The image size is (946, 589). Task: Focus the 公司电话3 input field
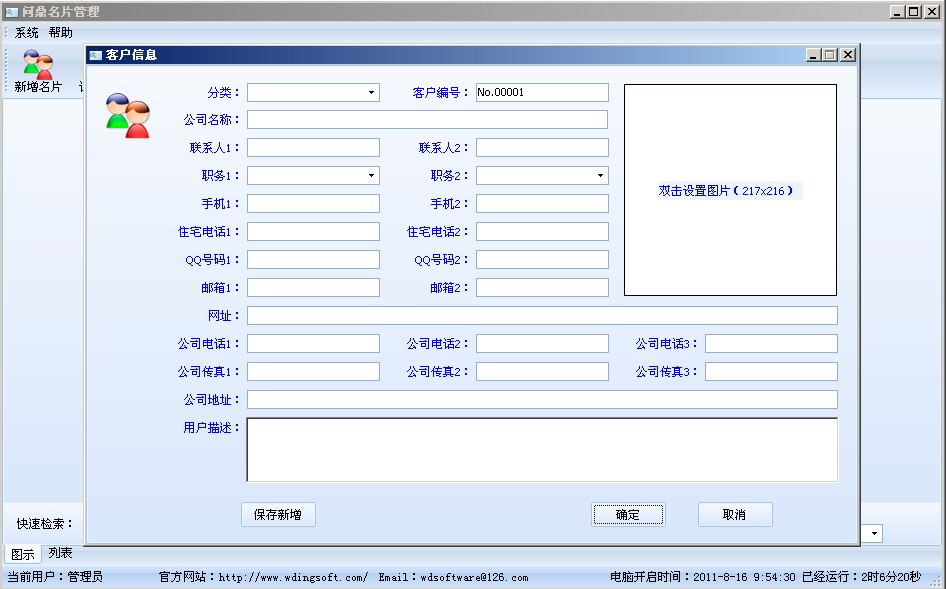click(771, 343)
